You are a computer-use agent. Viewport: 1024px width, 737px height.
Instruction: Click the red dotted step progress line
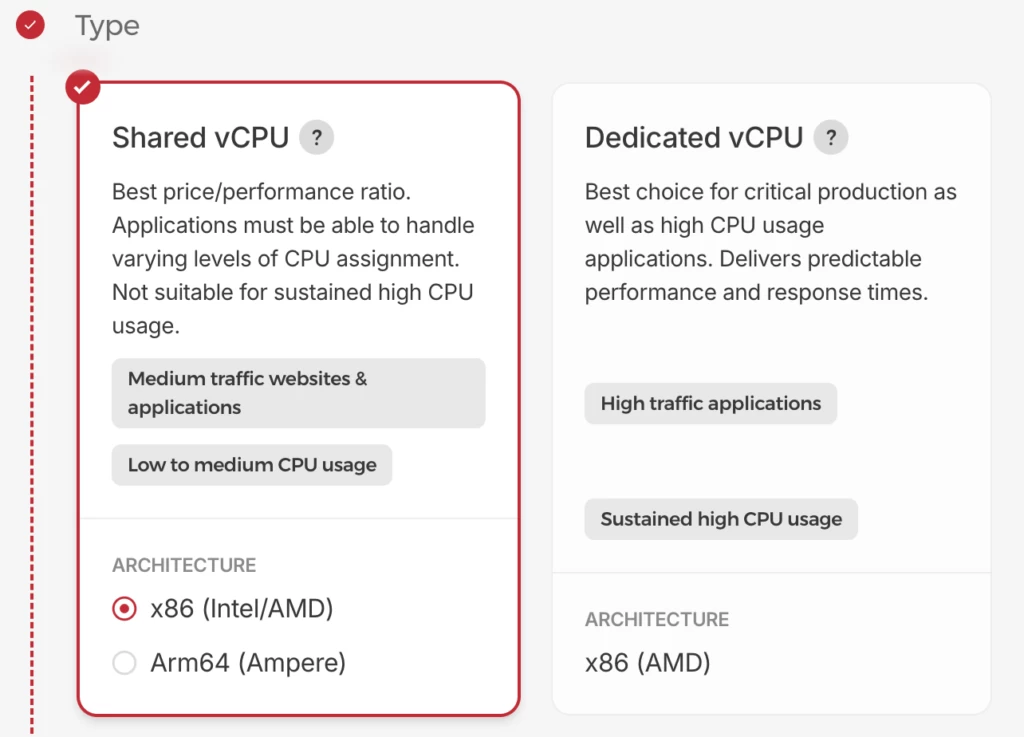click(32, 400)
